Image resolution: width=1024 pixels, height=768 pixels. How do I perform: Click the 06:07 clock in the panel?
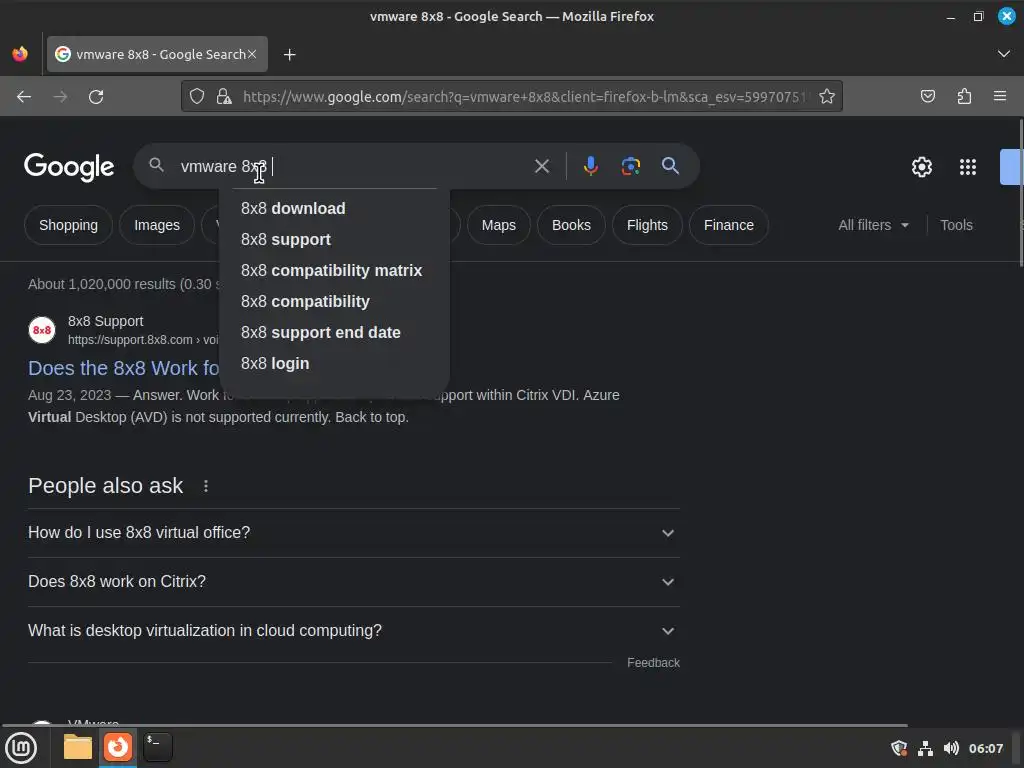click(x=985, y=748)
